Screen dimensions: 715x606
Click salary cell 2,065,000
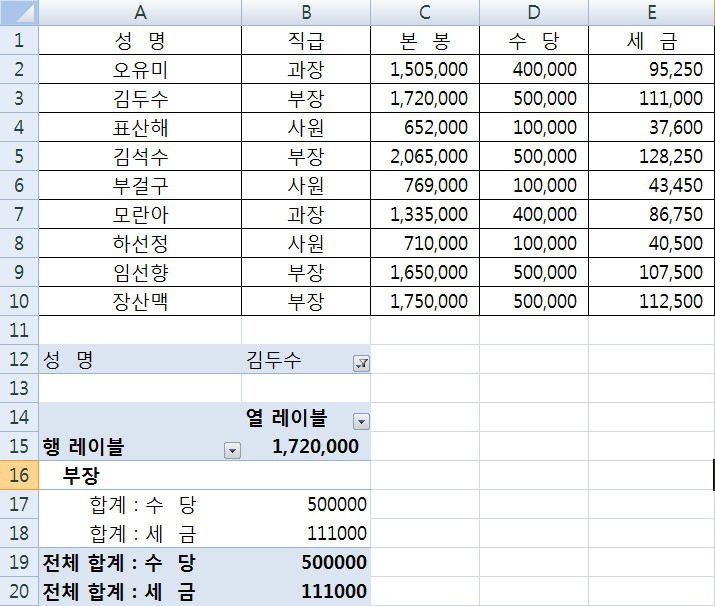[425, 156]
